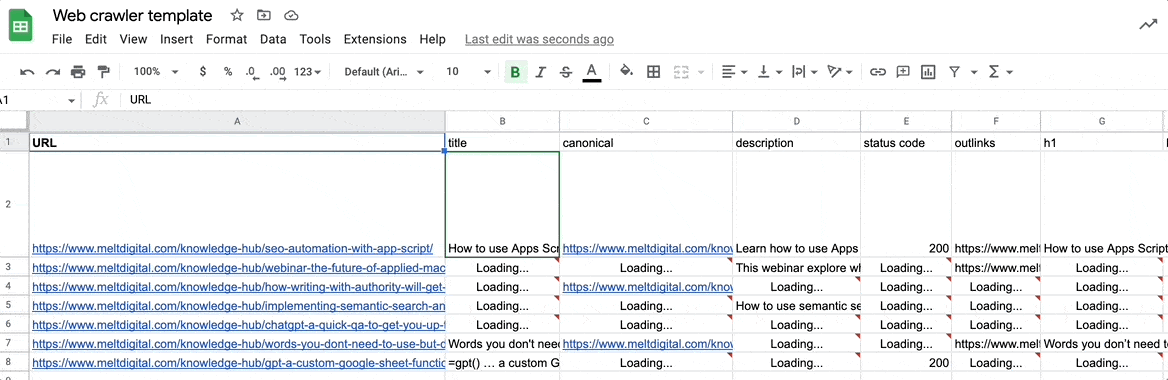Star the Web crawler template document
Viewport: 1168px width, 380px height.
click(x=237, y=15)
